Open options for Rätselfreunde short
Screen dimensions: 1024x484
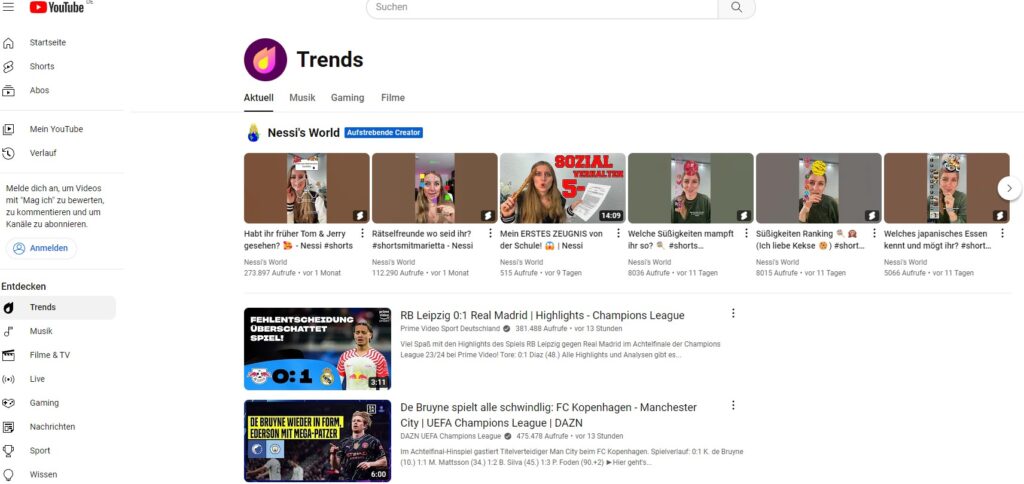(x=490, y=233)
